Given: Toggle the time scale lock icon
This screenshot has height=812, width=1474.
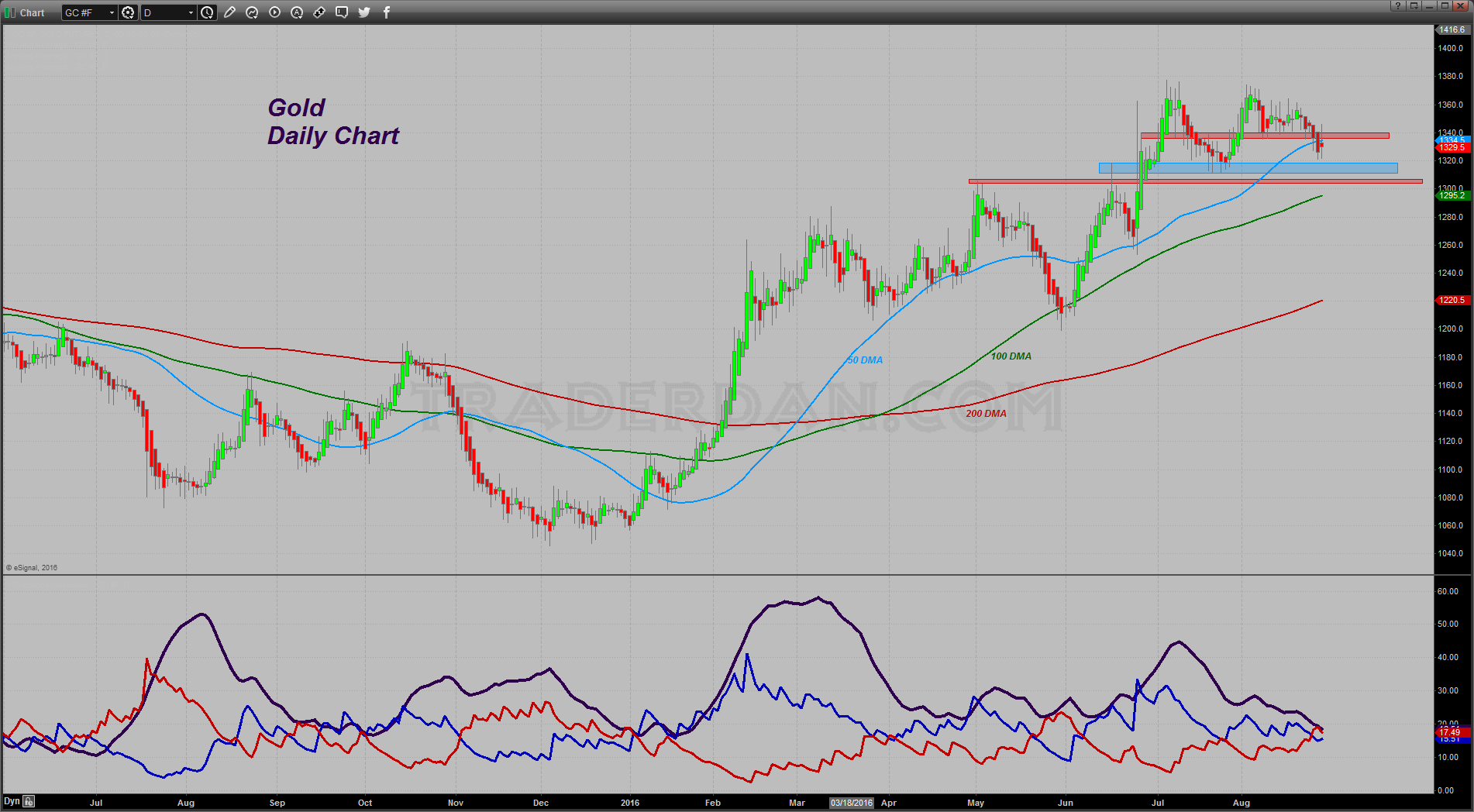Looking at the screenshot, I should pyautogui.click(x=29, y=801).
